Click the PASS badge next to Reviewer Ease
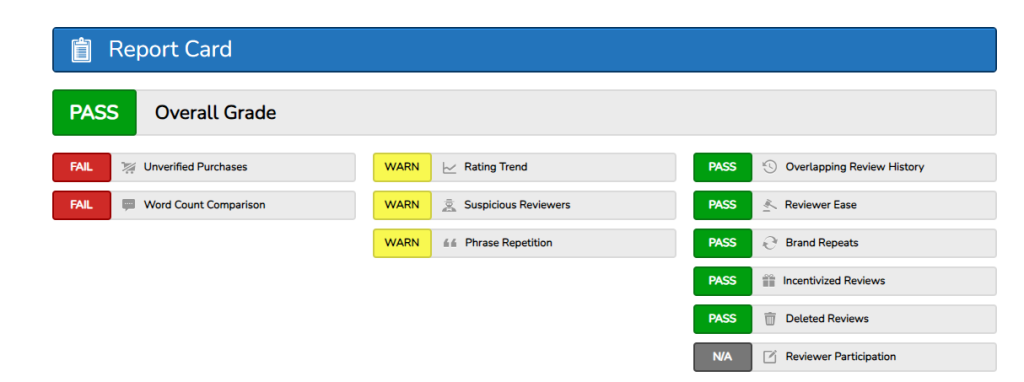The image size is (1024, 382). (x=723, y=205)
